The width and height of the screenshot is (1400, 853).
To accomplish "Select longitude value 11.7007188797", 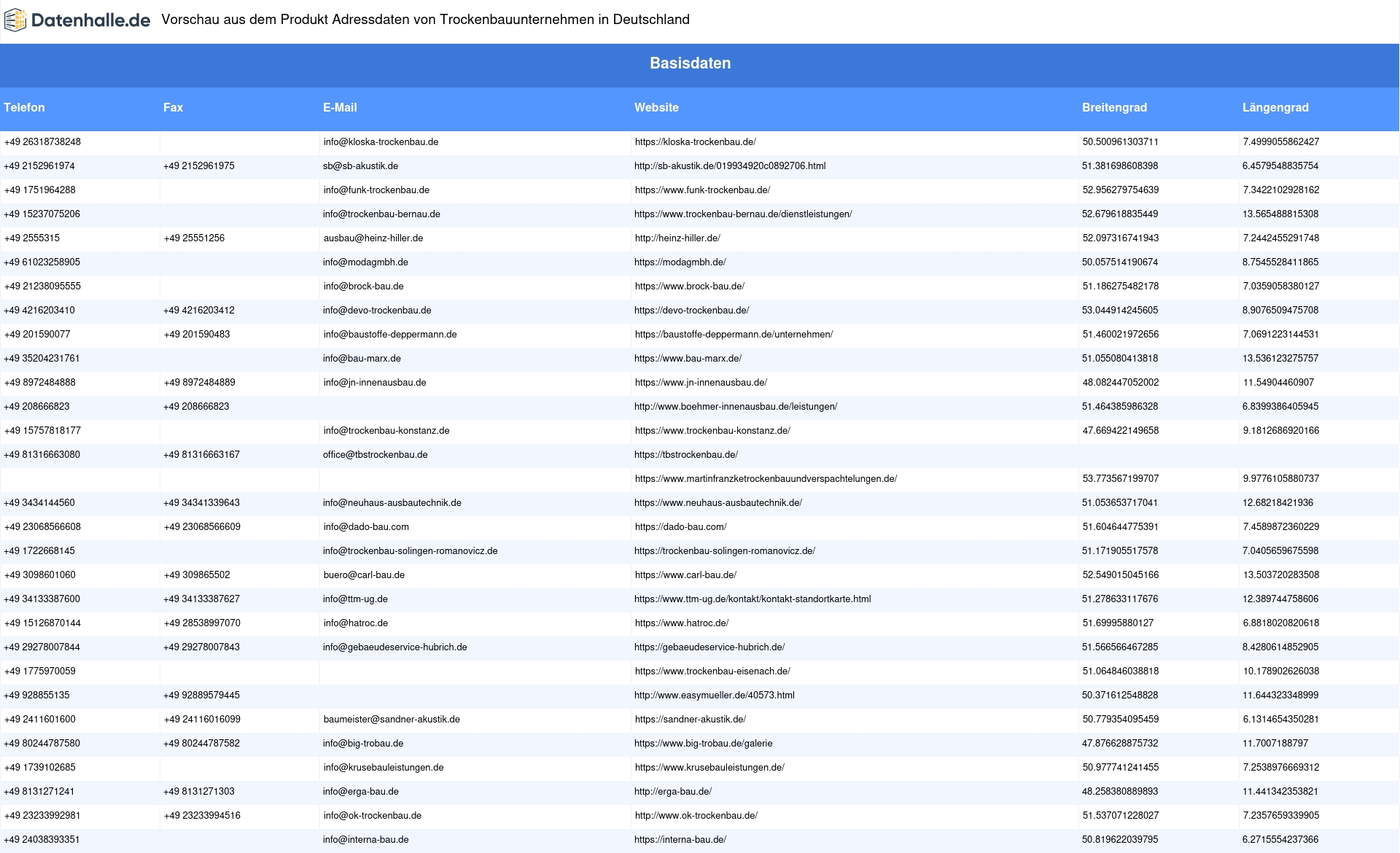I will 1275,744.
